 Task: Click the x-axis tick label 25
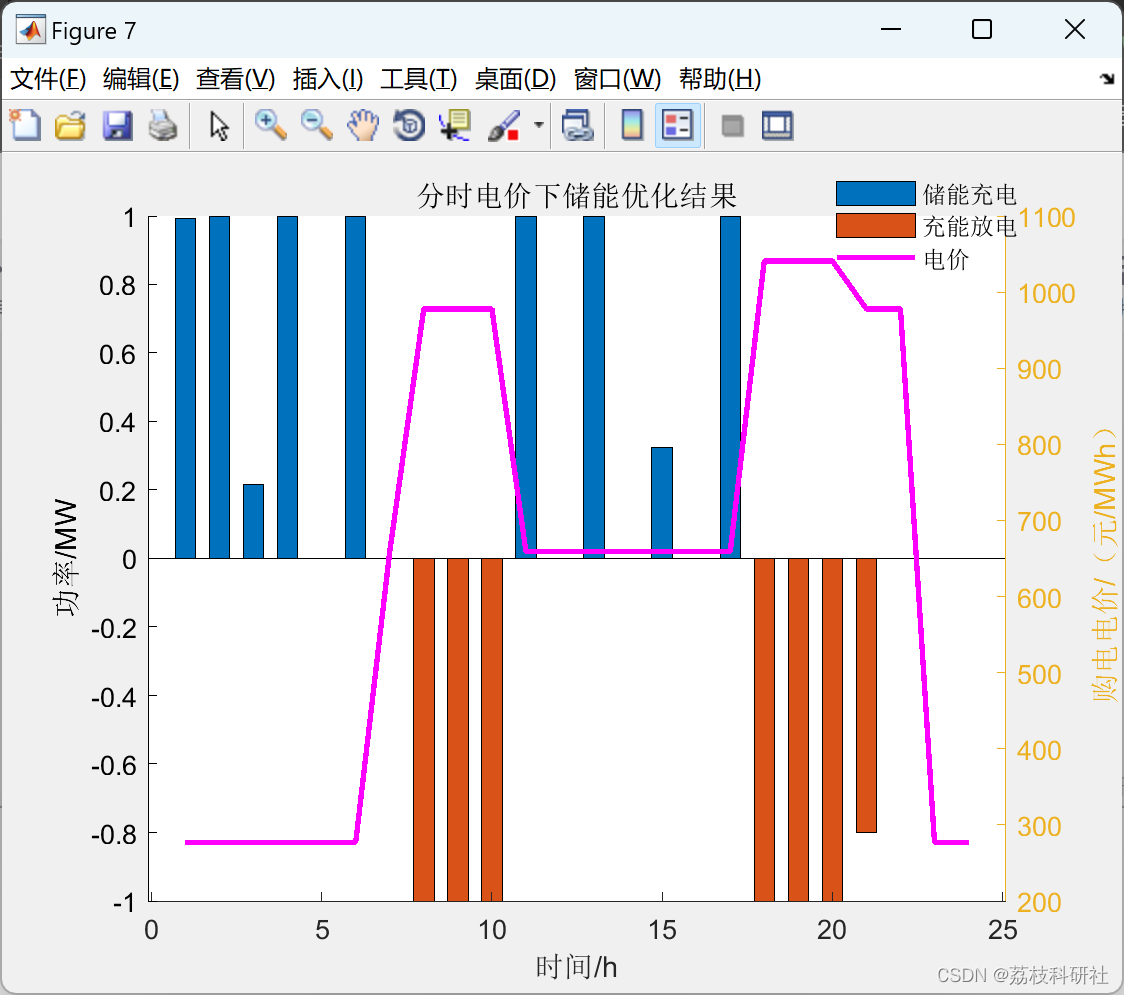1002,930
